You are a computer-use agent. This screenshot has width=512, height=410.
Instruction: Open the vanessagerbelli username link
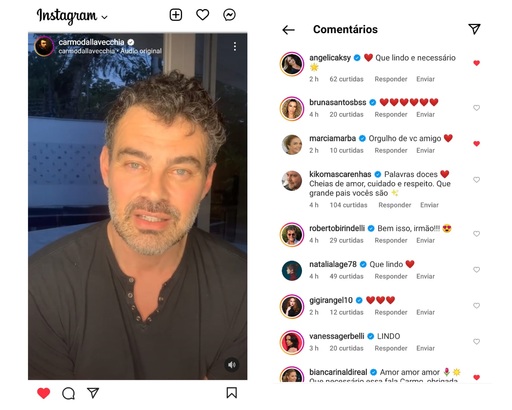pyautogui.click(x=337, y=336)
